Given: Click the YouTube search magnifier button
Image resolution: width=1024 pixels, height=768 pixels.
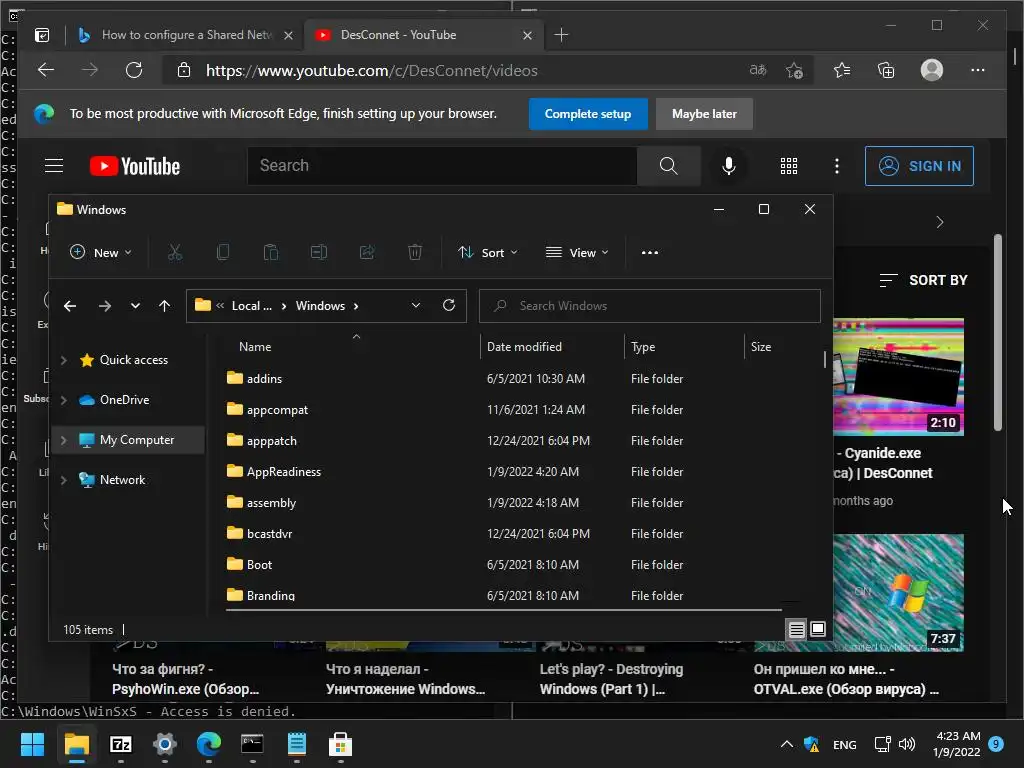Looking at the screenshot, I should coord(668,166).
